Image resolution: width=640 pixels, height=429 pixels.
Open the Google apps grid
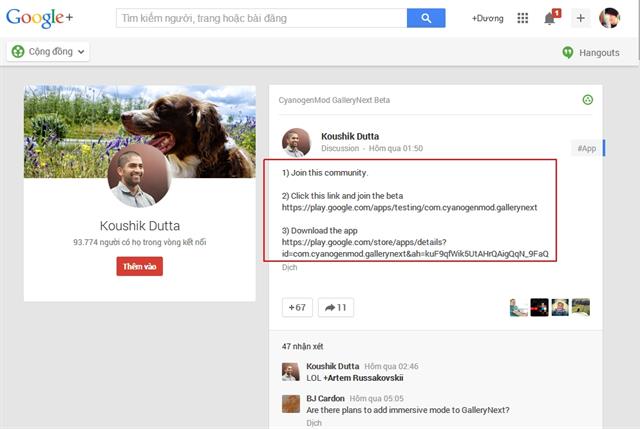click(x=522, y=18)
